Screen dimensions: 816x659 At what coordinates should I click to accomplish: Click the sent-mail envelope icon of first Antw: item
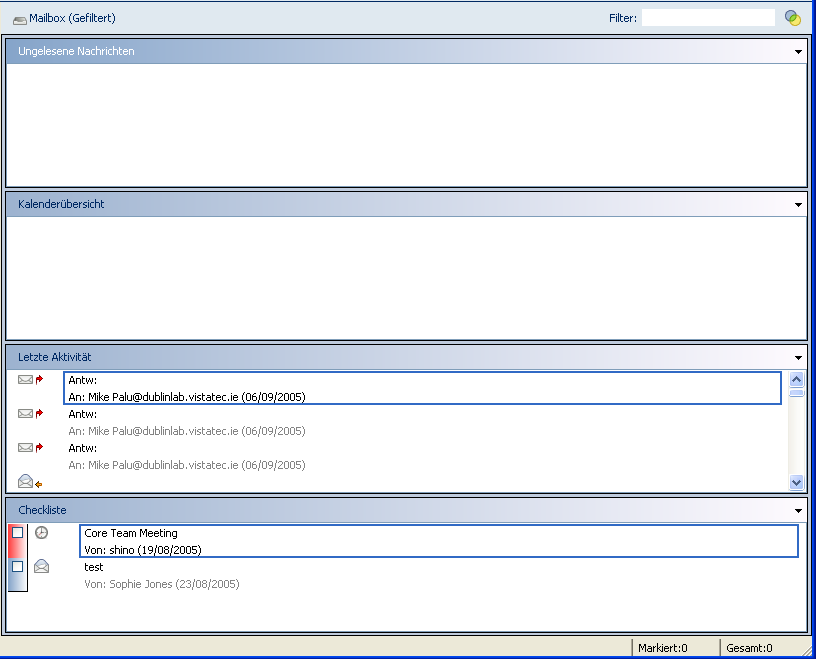[26, 379]
